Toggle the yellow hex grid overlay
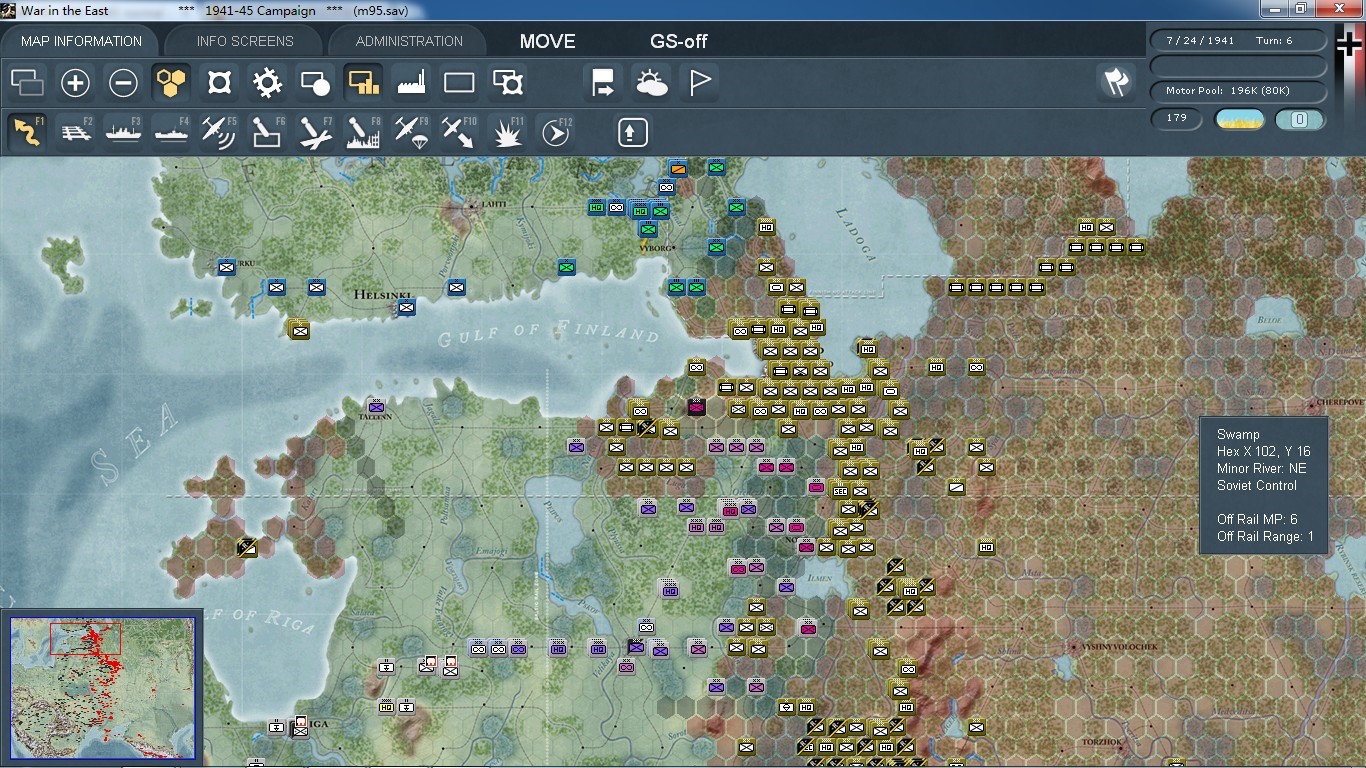Image resolution: width=1366 pixels, height=768 pixels. pos(171,83)
